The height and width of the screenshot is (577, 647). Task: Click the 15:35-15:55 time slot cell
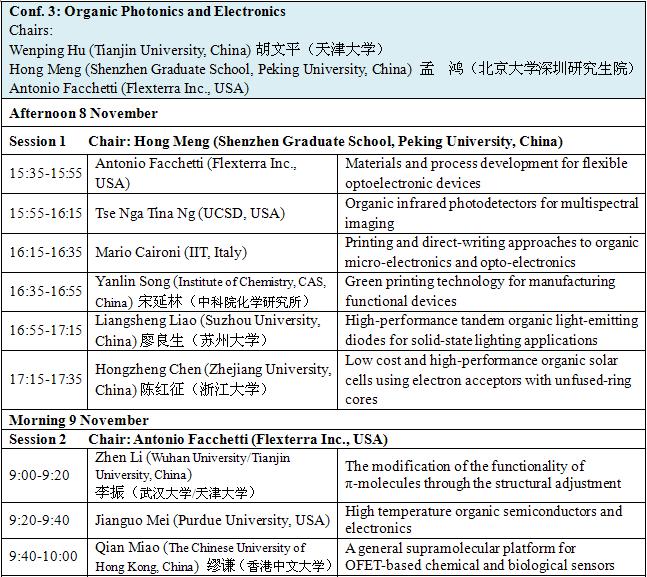pyautogui.click(x=46, y=173)
